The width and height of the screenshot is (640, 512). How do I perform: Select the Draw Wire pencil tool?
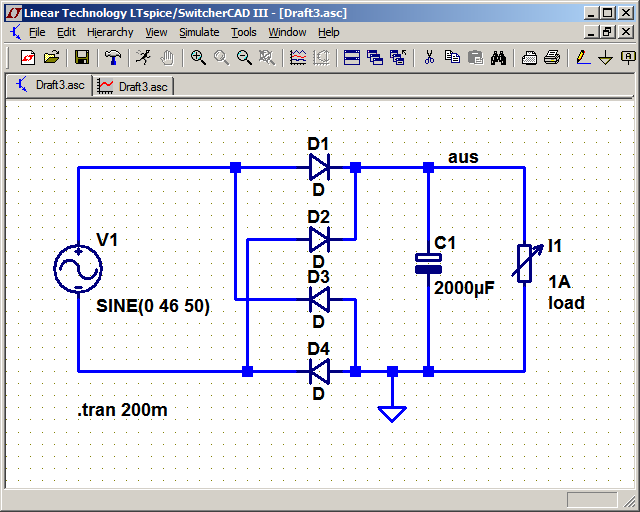[x=583, y=58]
